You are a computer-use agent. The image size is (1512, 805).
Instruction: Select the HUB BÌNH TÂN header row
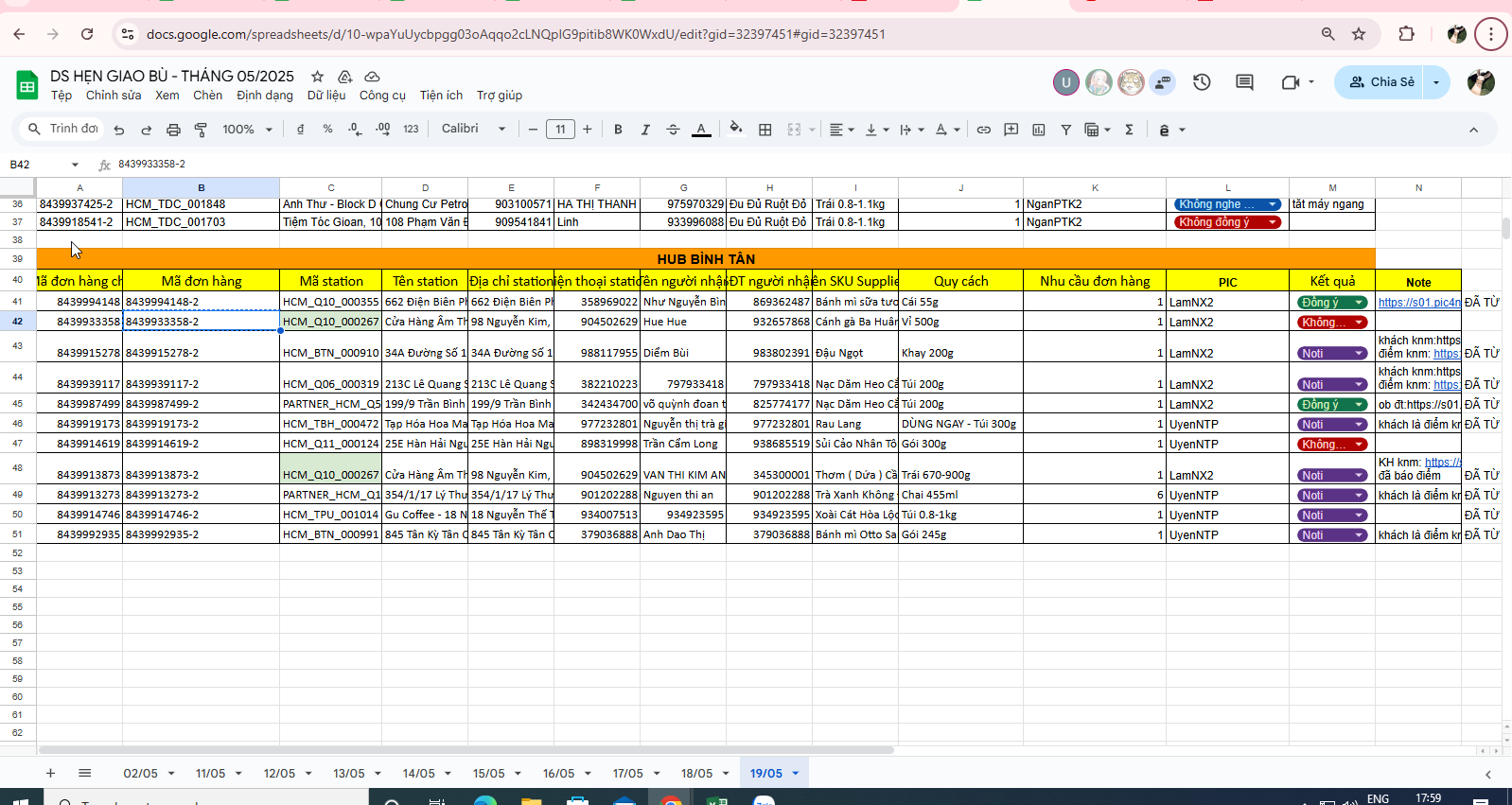(x=706, y=258)
